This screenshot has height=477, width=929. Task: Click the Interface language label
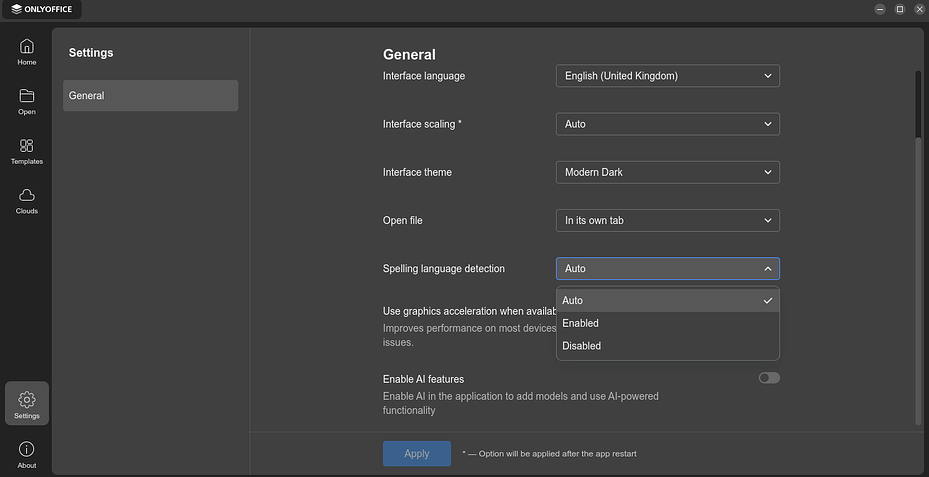tap(424, 76)
